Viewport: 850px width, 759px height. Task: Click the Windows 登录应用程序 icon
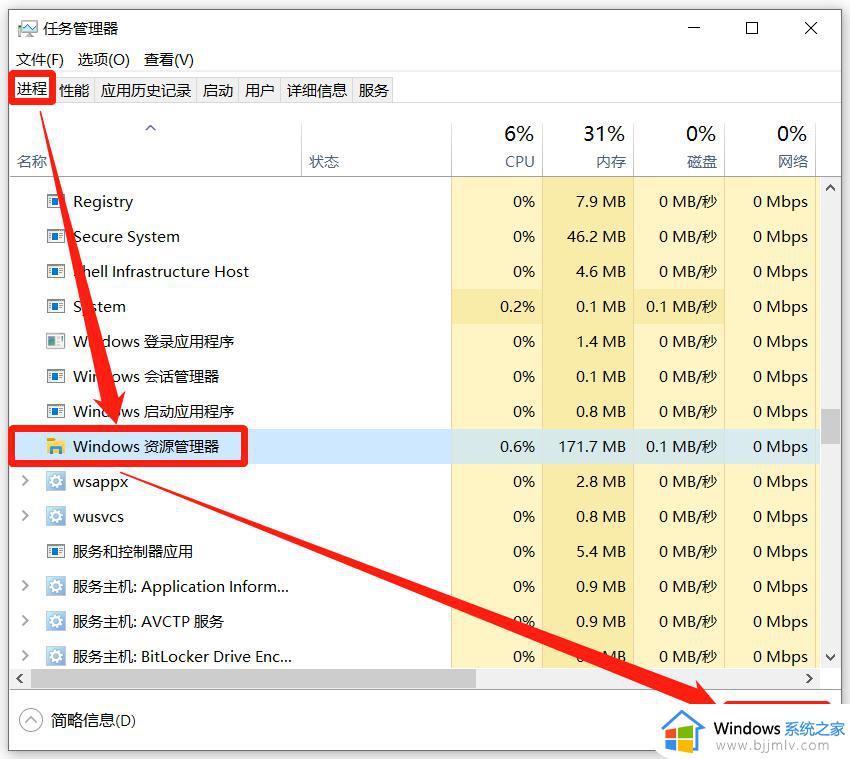(x=56, y=341)
